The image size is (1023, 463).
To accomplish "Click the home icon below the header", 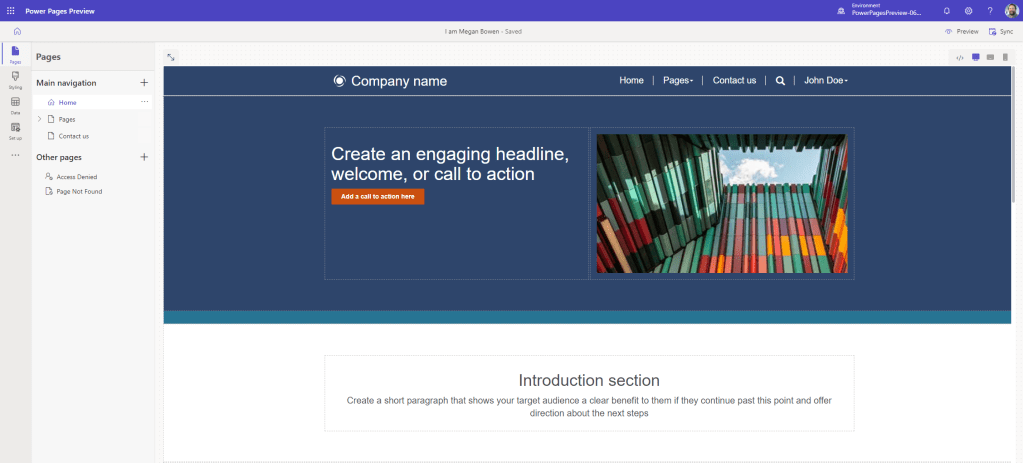I will pos(17,31).
